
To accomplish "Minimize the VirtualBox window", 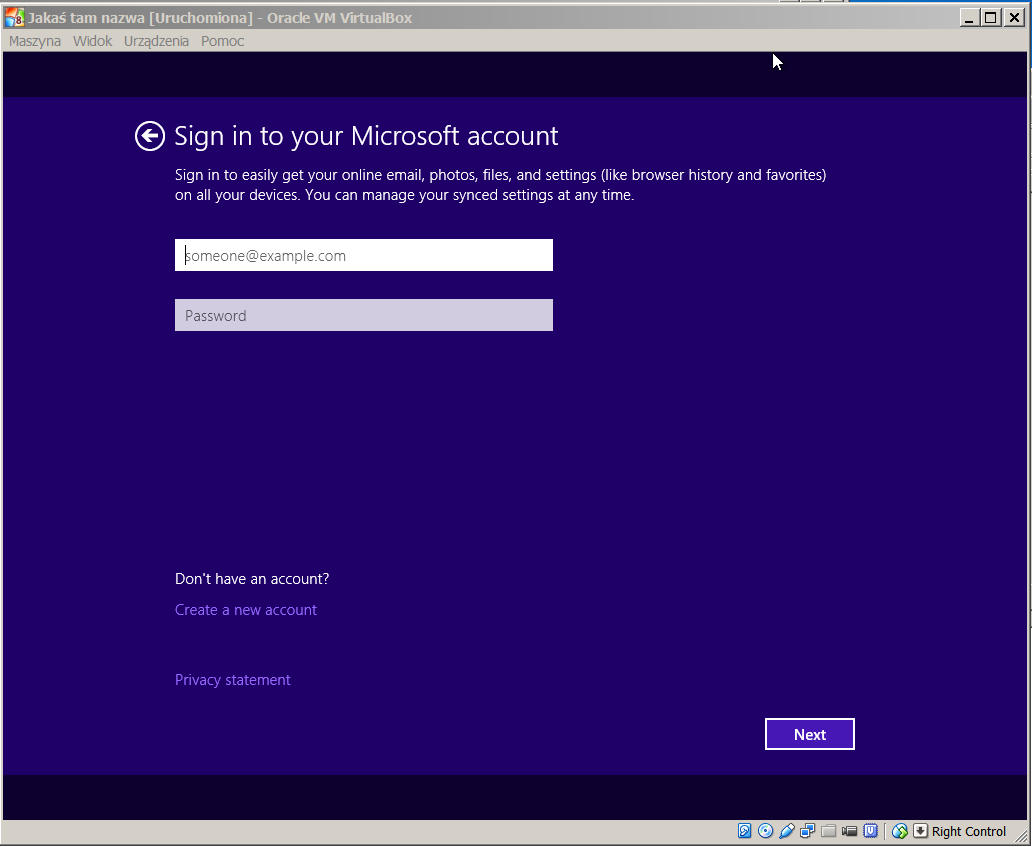I will pyautogui.click(x=968, y=18).
